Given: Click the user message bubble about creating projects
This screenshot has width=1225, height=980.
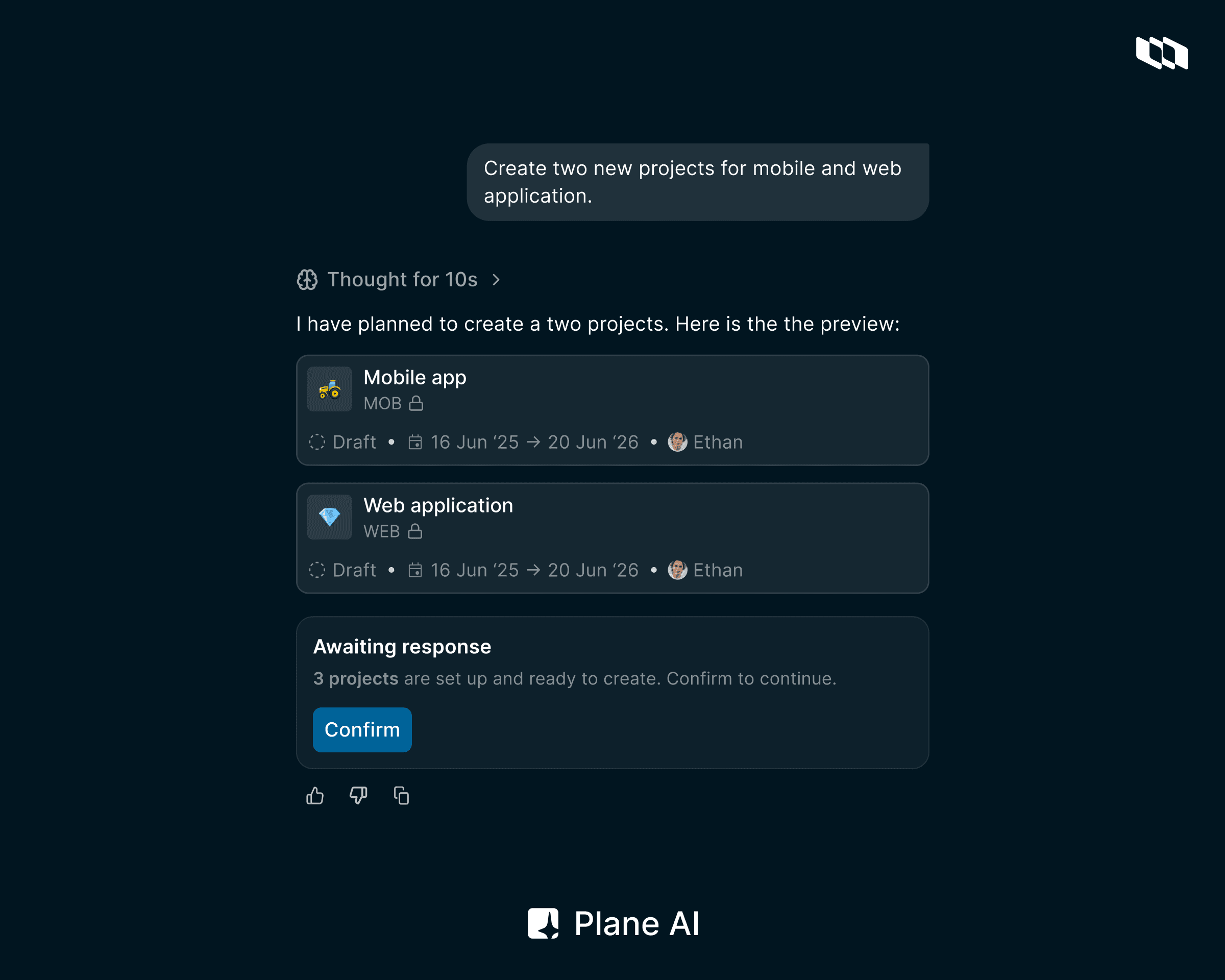Looking at the screenshot, I should pyautogui.click(x=698, y=182).
